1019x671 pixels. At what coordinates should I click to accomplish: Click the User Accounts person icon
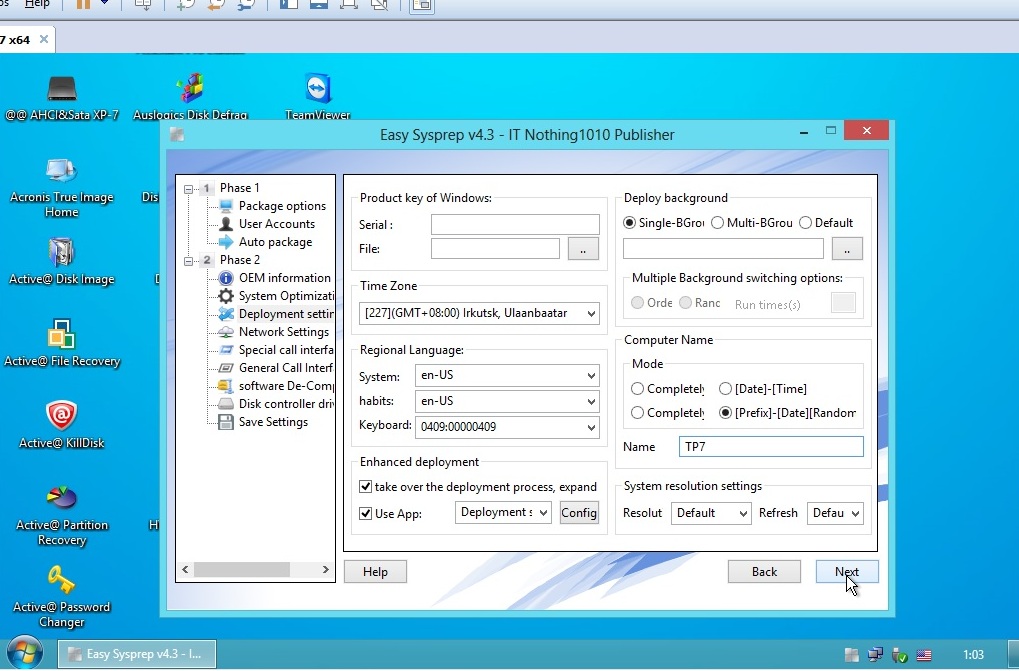coord(226,224)
